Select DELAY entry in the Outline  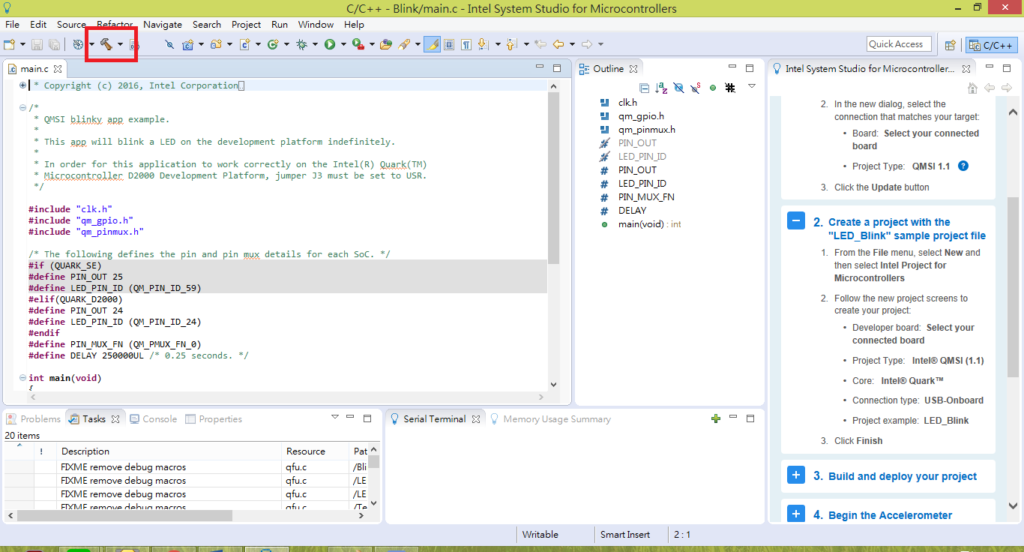pyautogui.click(x=632, y=210)
